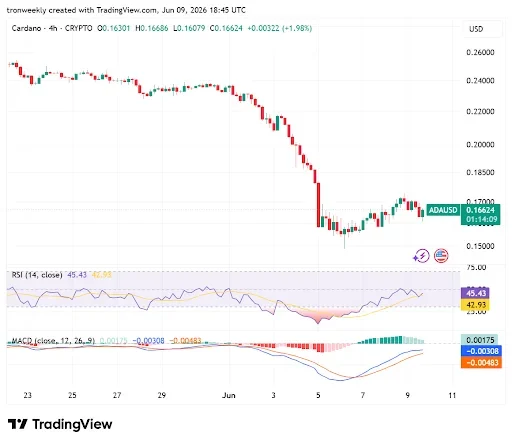Click the 7 date label on time axis
The image size is (512, 444).
coord(363,395)
